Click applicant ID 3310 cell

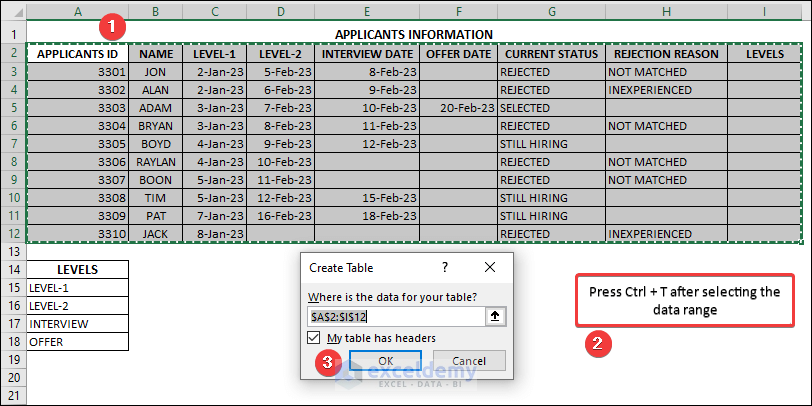(78, 234)
